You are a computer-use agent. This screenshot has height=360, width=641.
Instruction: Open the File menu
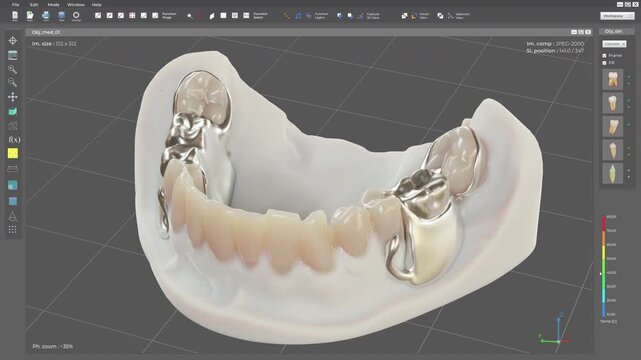[x=16, y=5]
